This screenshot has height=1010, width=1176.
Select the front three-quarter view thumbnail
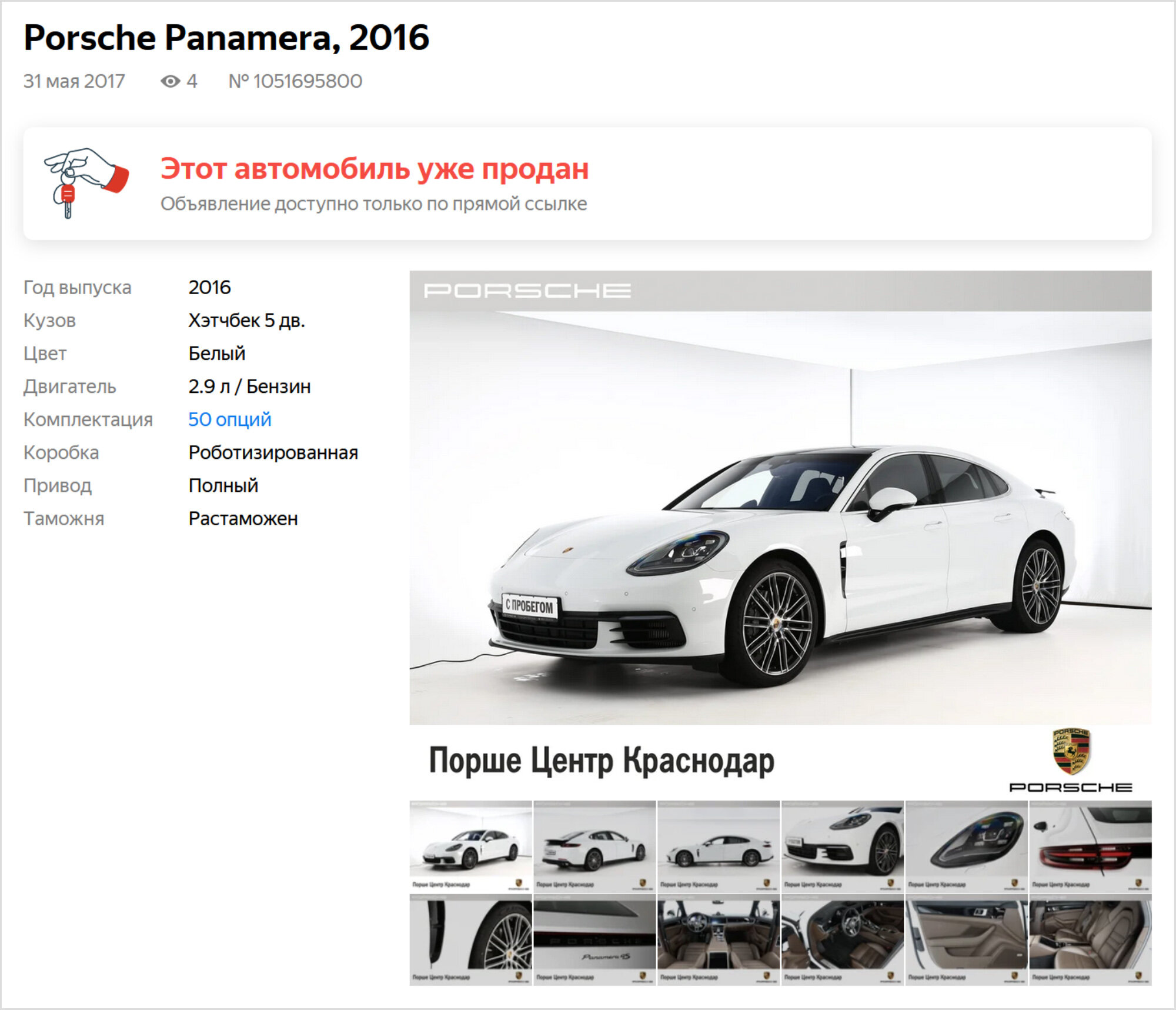[471, 846]
